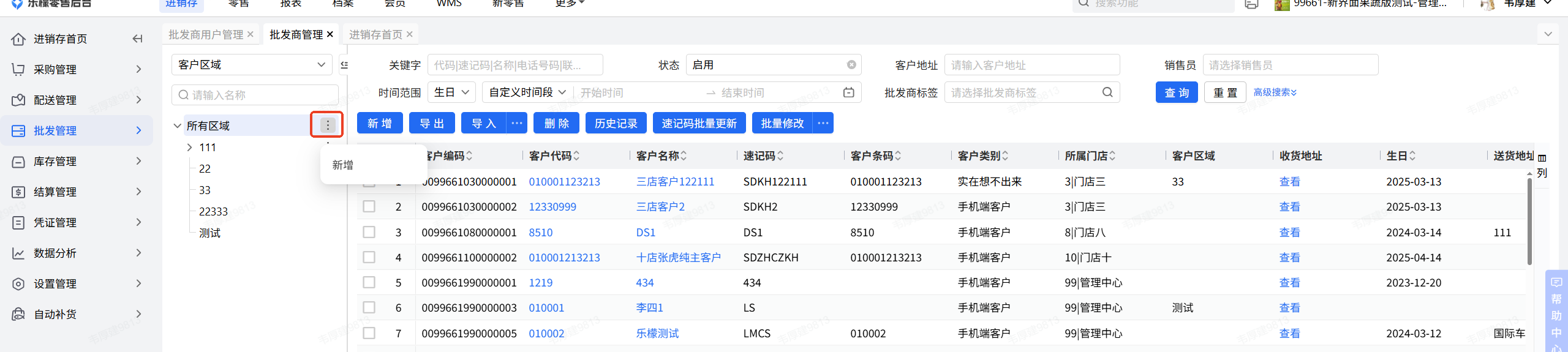
Task: Click the 重置 button
Action: [x=1225, y=92]
